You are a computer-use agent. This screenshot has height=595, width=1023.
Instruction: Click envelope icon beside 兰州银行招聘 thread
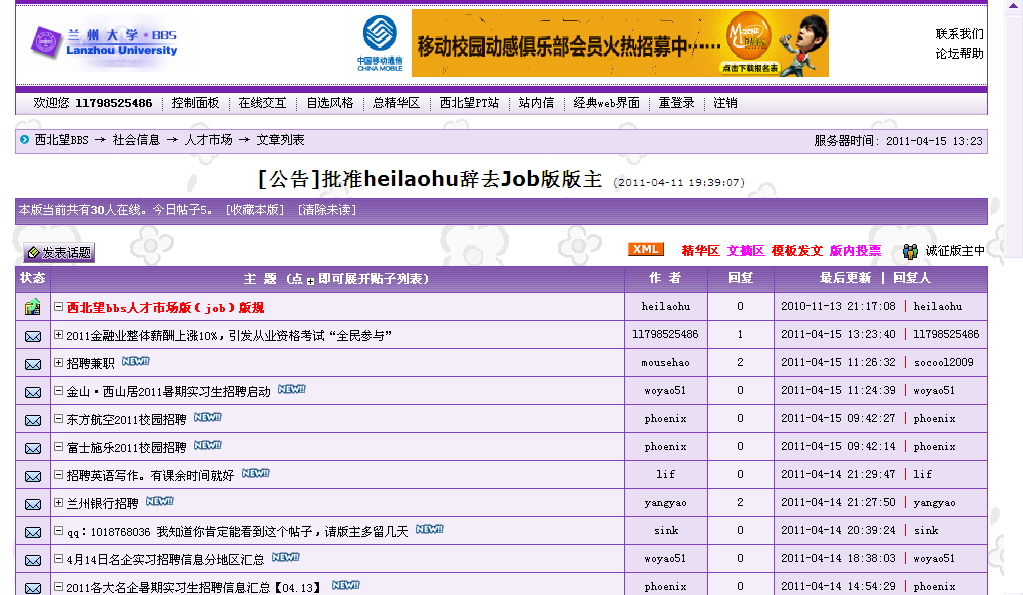[33, 504]
